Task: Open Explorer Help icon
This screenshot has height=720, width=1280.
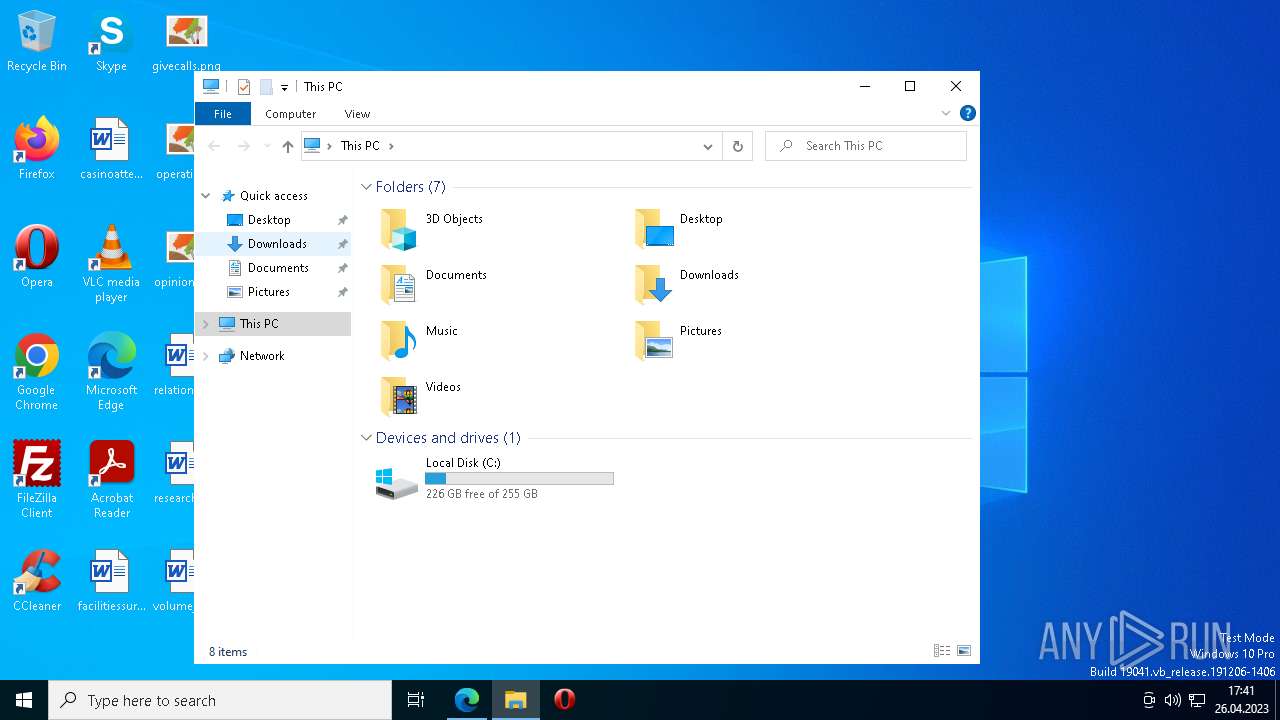Action: [967, 113]
